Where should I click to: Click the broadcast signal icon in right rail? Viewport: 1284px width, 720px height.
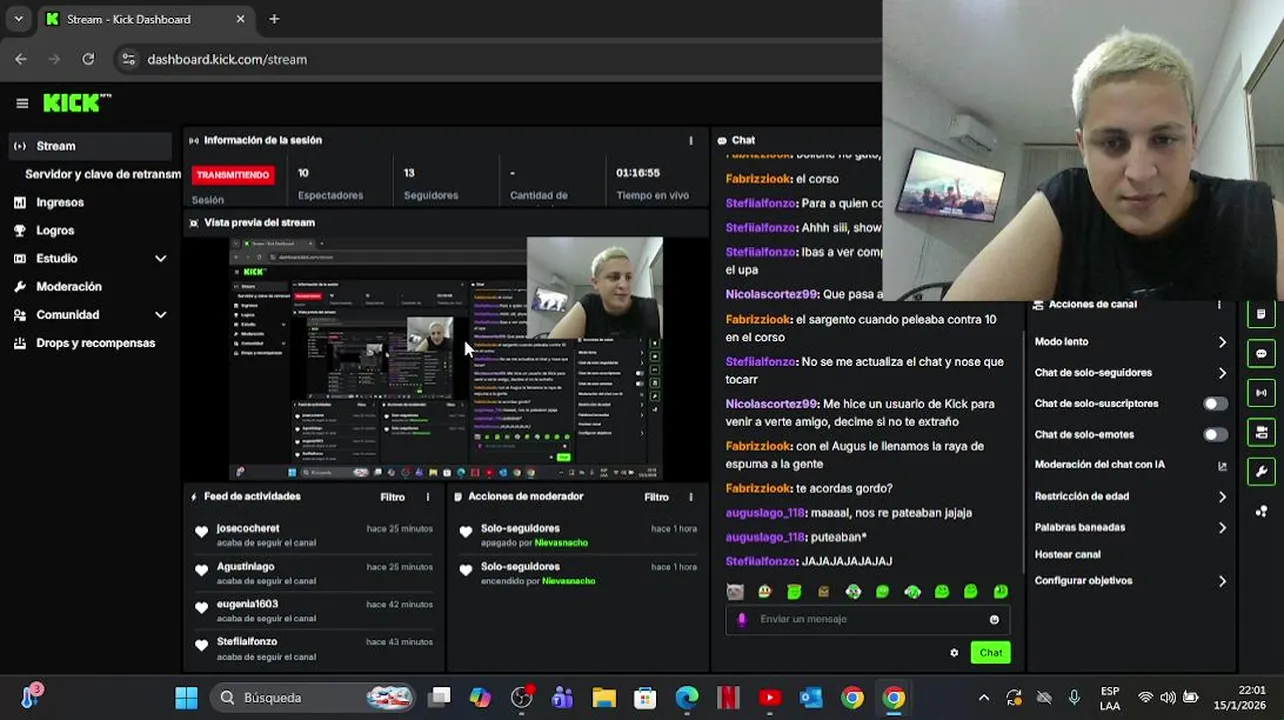tap(1261, 393)
